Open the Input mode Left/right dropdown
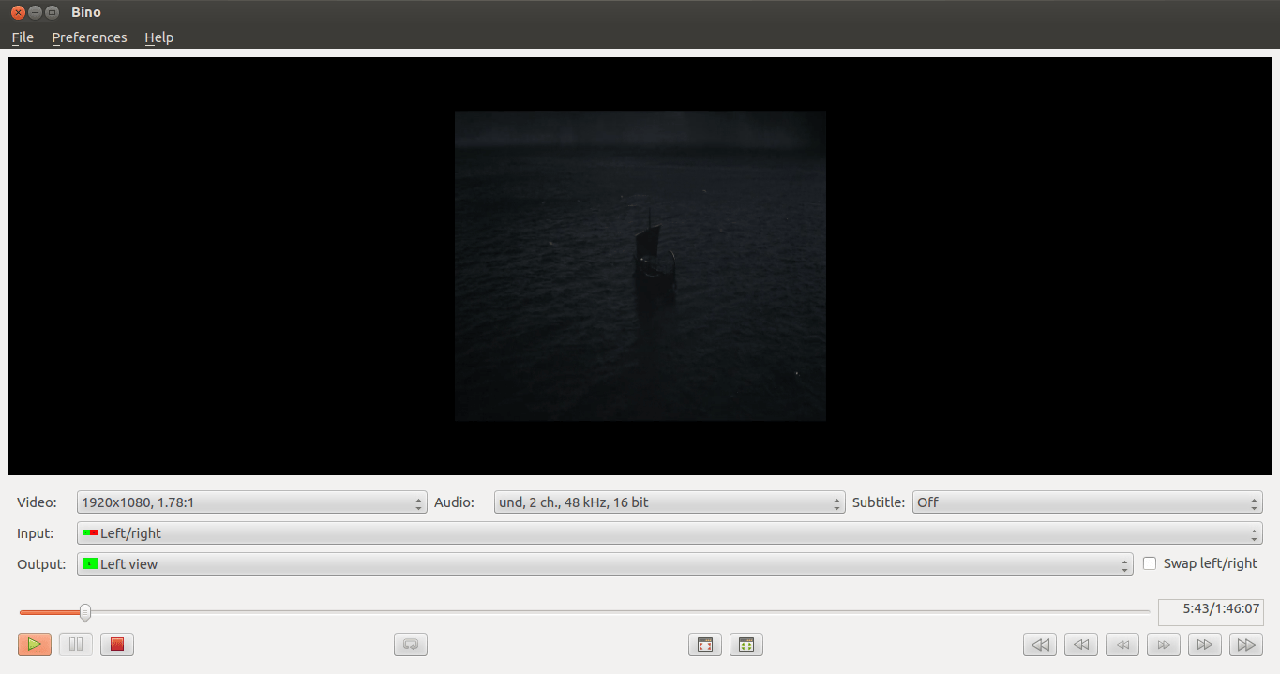This screenshot has height=674, width=1280. [669, 534]
